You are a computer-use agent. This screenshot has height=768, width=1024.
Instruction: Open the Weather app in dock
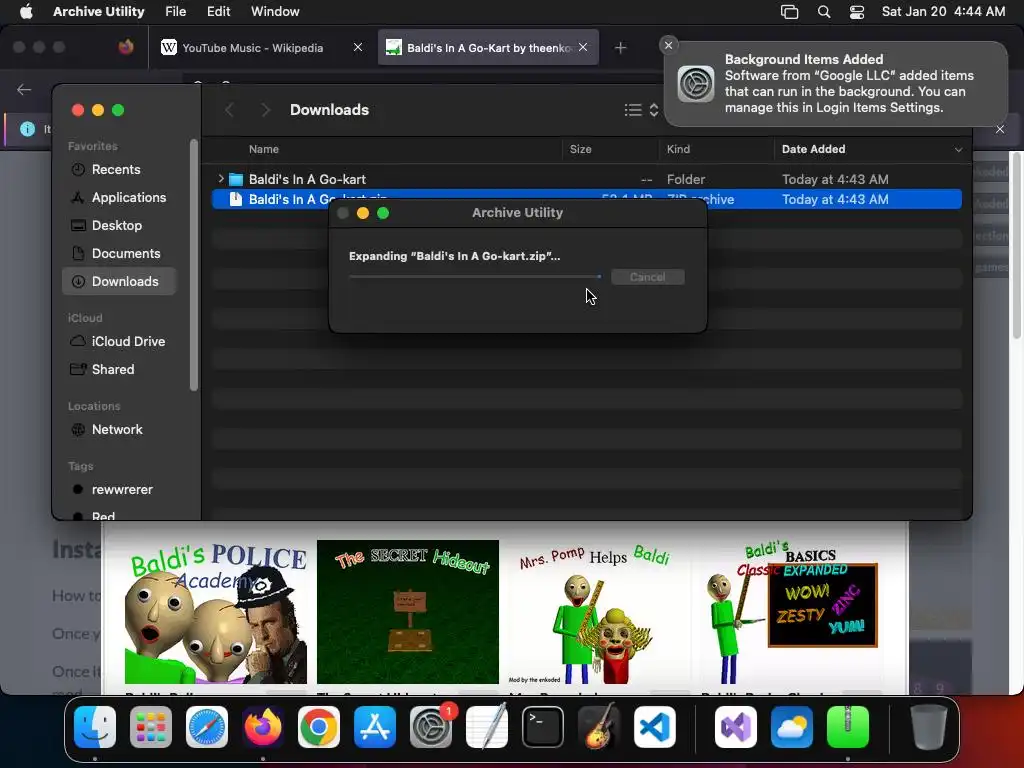click(x=792, y=727)
